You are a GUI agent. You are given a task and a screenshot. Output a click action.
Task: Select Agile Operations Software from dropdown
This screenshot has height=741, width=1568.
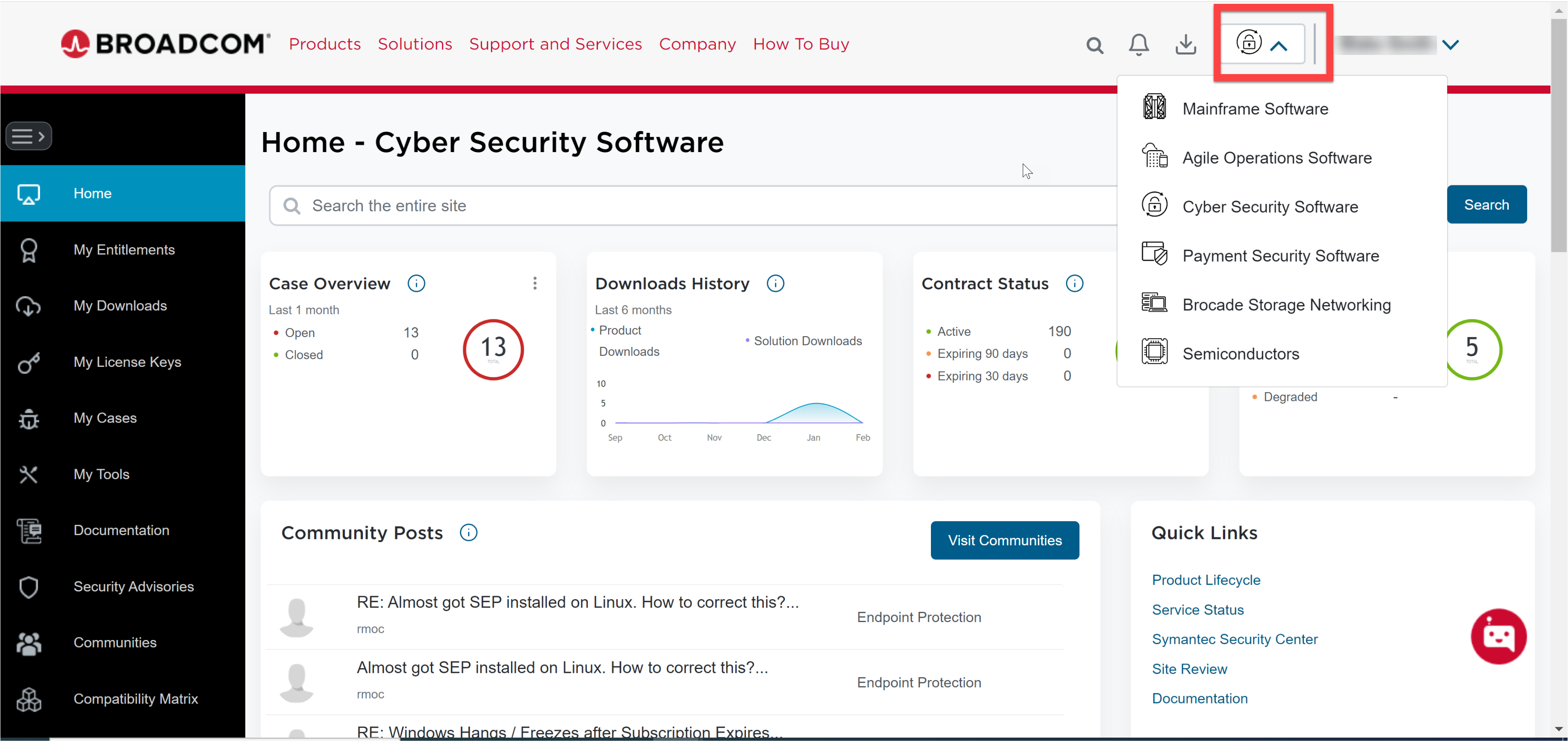pyautogui.click(x=1282, y=158)
